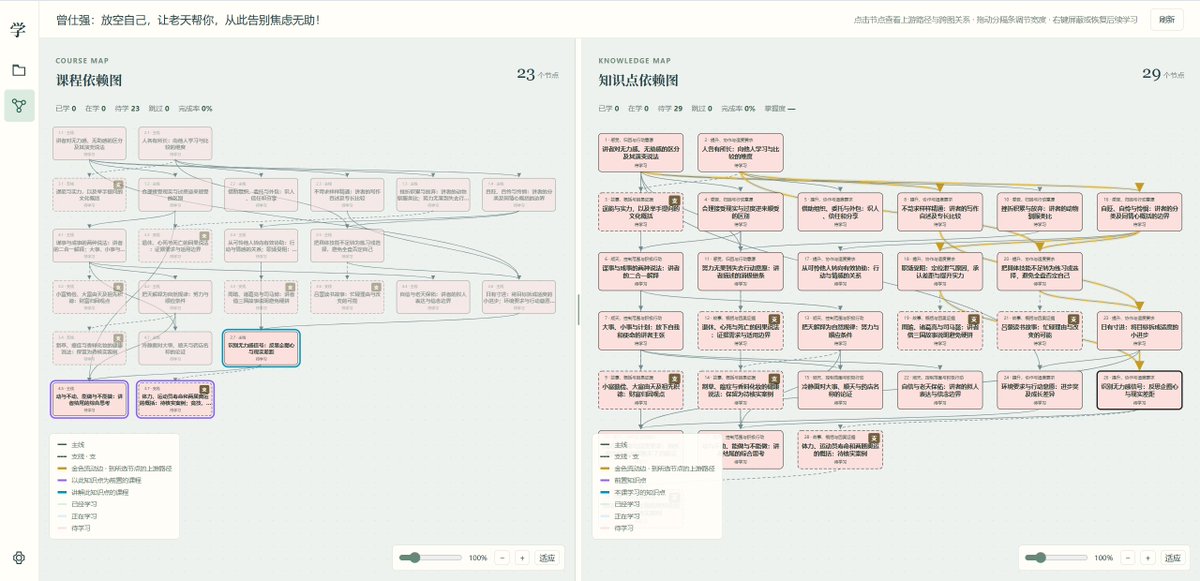This screenshot has width=1200, height=581.
Task: Adjust the knowledge map zoom slider
Action: click(x=1056, y=557)
